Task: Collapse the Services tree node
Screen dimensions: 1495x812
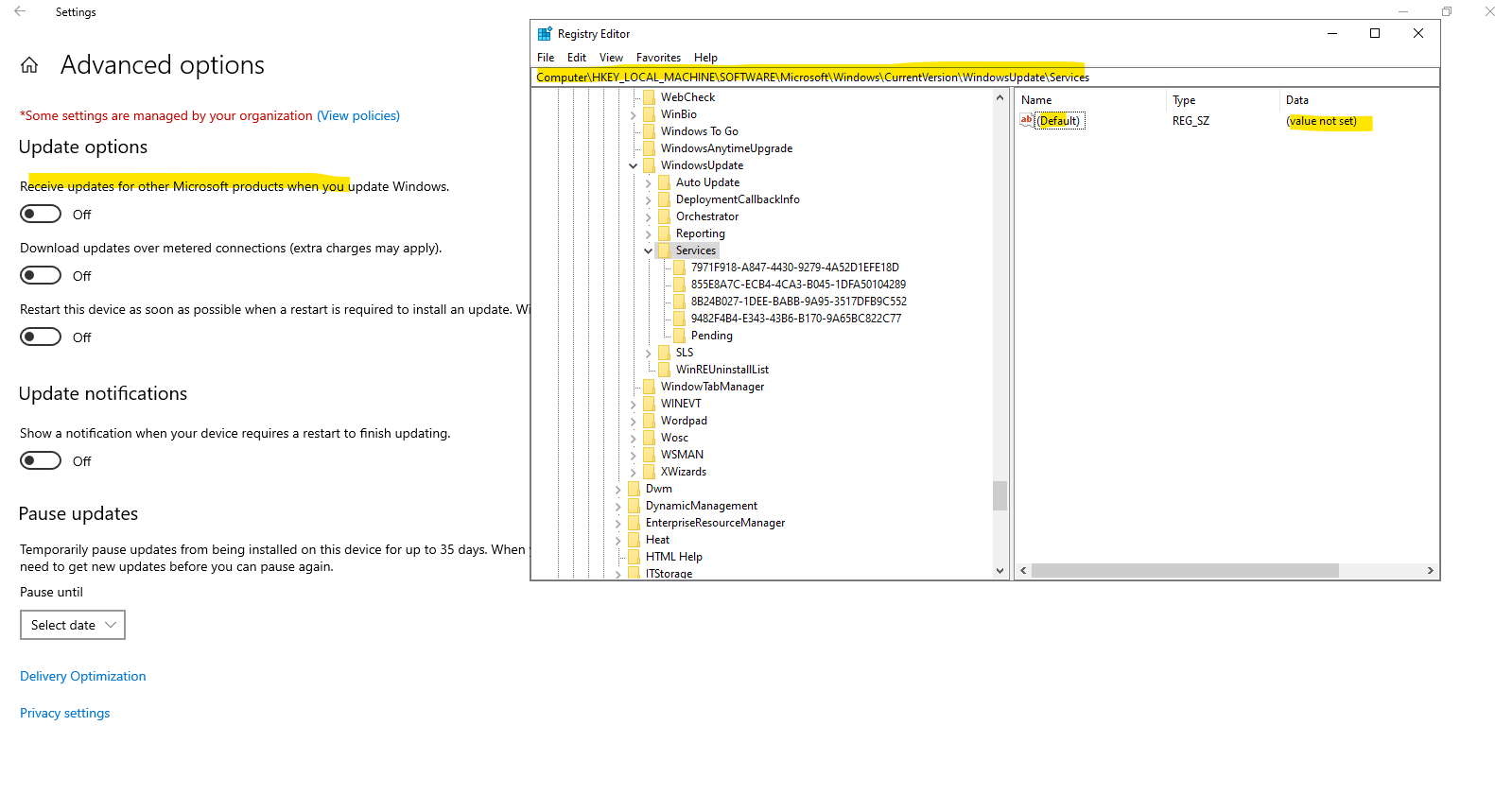Action: point(649,251)
